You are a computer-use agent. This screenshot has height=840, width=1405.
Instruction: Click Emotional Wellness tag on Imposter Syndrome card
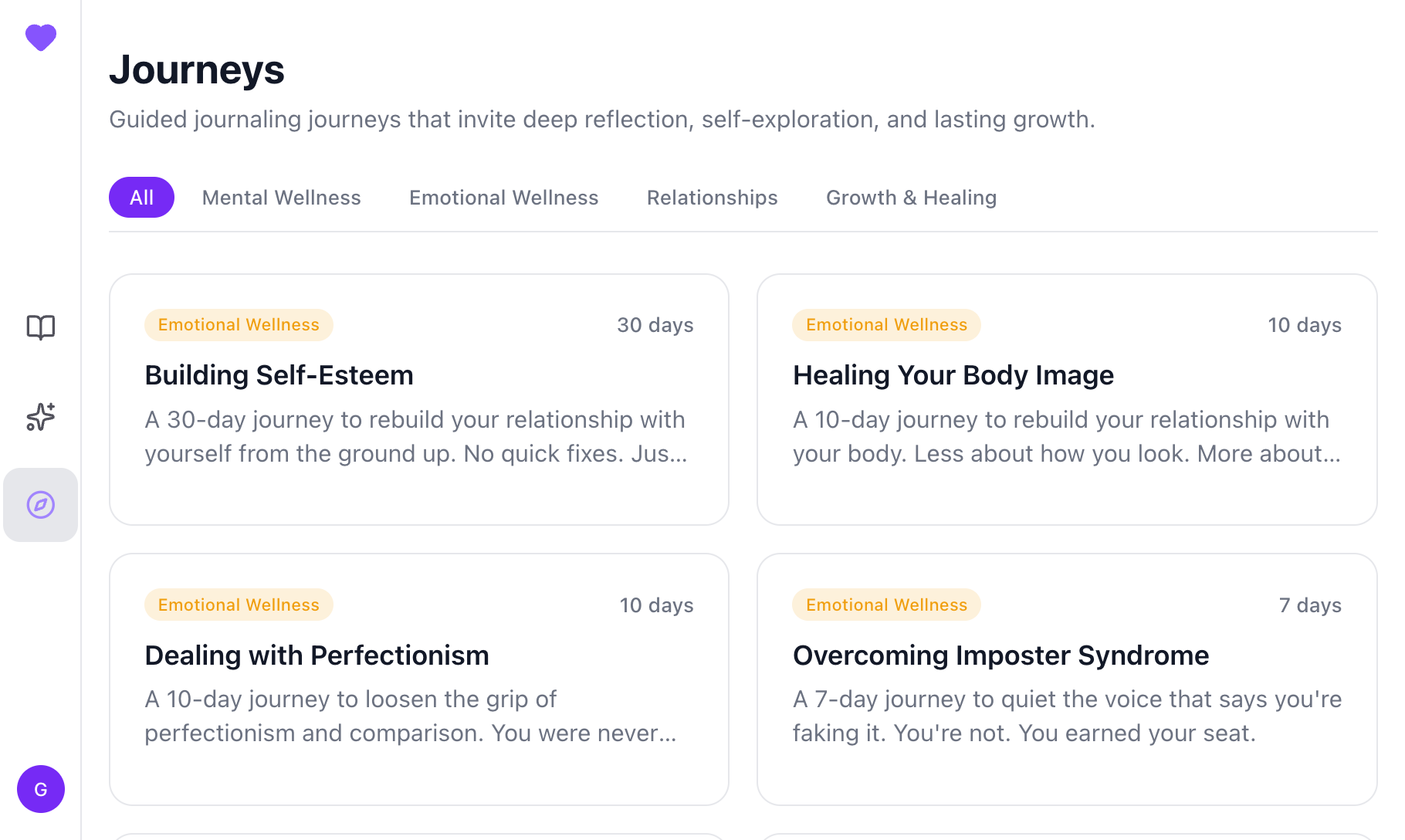(x=886, y=605)
